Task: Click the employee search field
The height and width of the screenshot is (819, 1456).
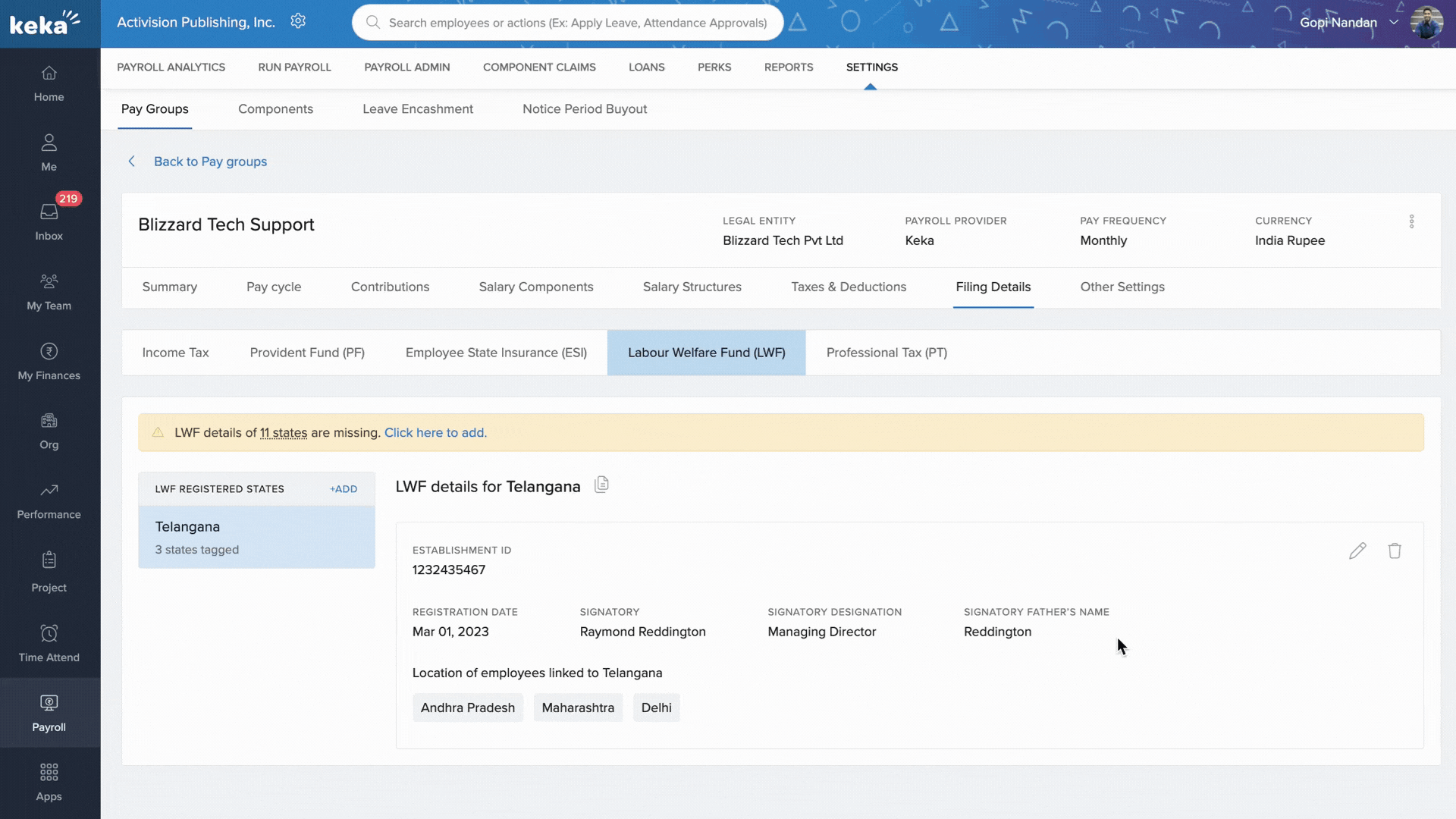Action: (576, 23)
